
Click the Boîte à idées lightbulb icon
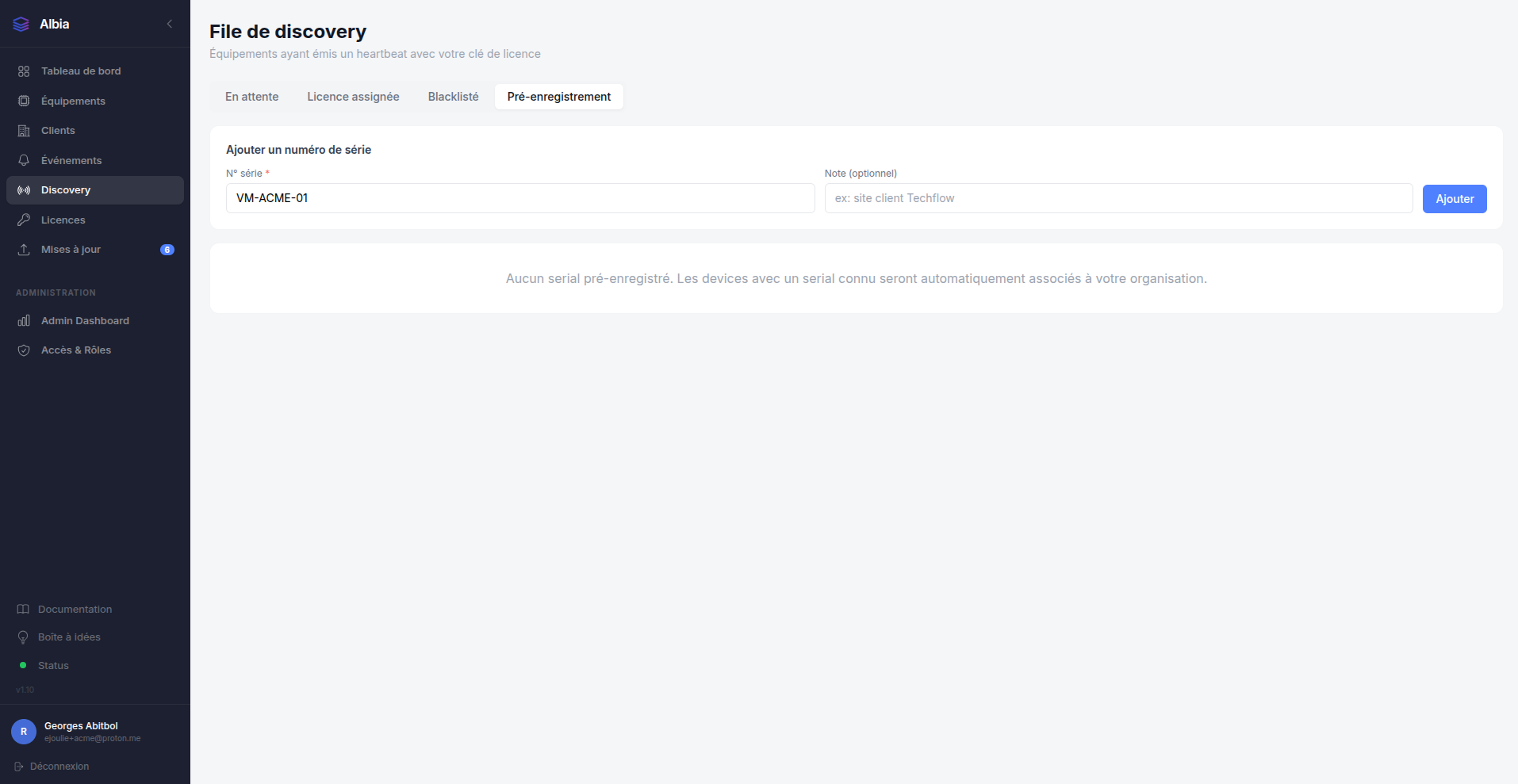pos(23,637)
